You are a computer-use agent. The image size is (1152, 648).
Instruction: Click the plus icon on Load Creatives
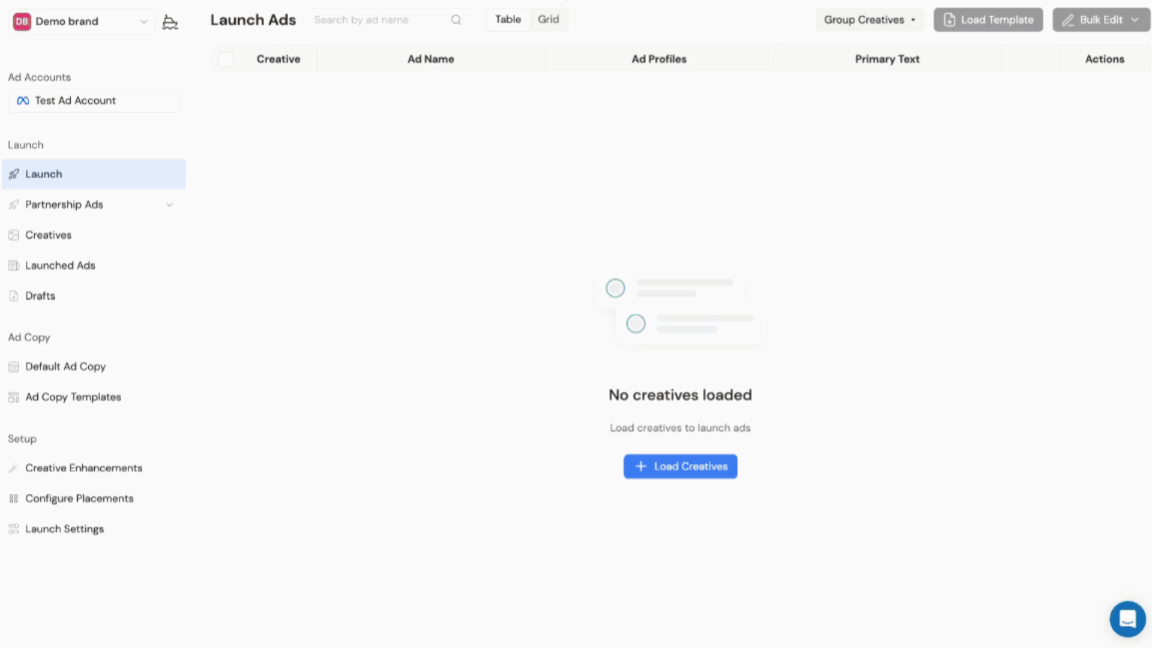[x=641, y=467]
